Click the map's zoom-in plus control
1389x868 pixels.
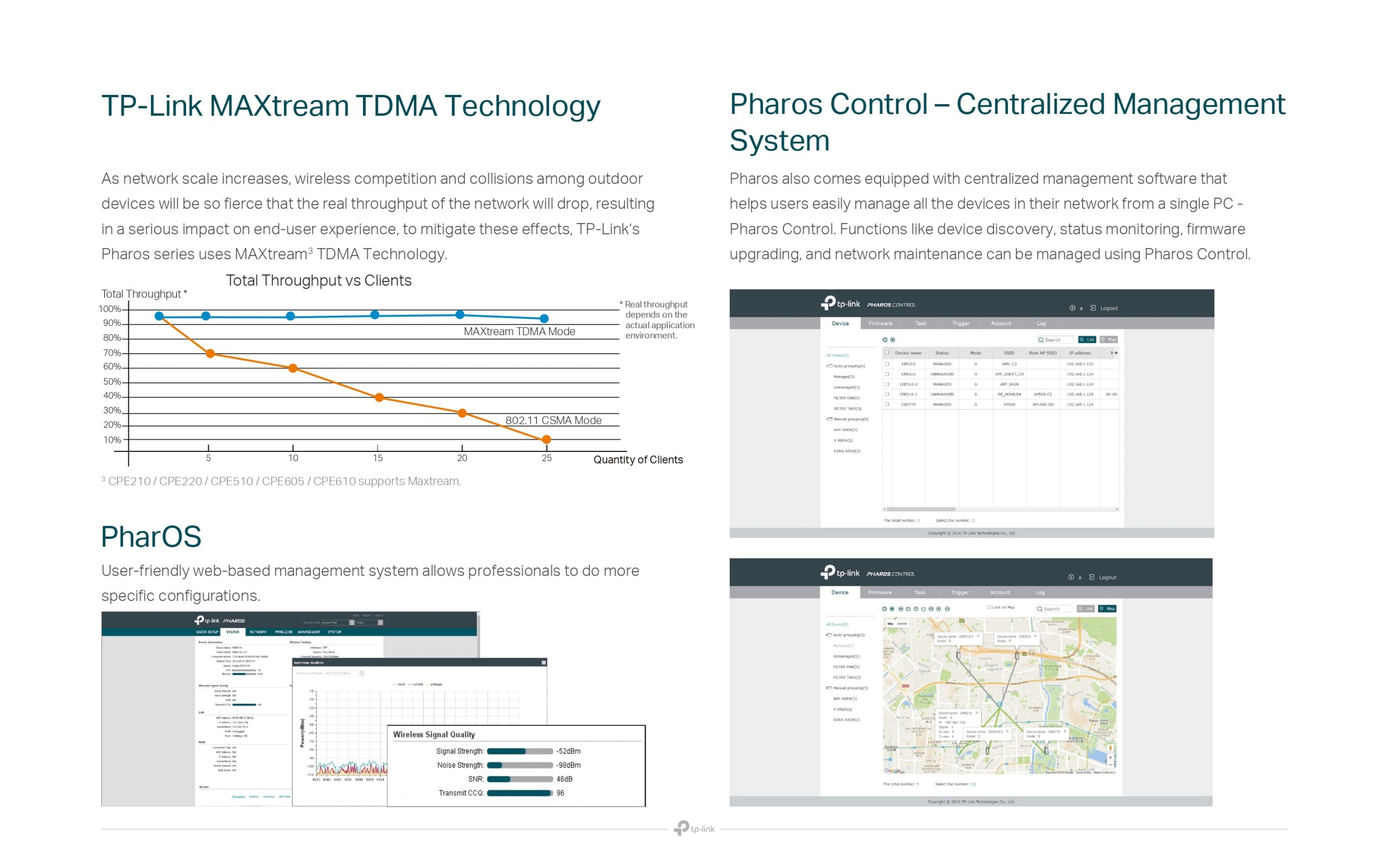(1111, 758)
